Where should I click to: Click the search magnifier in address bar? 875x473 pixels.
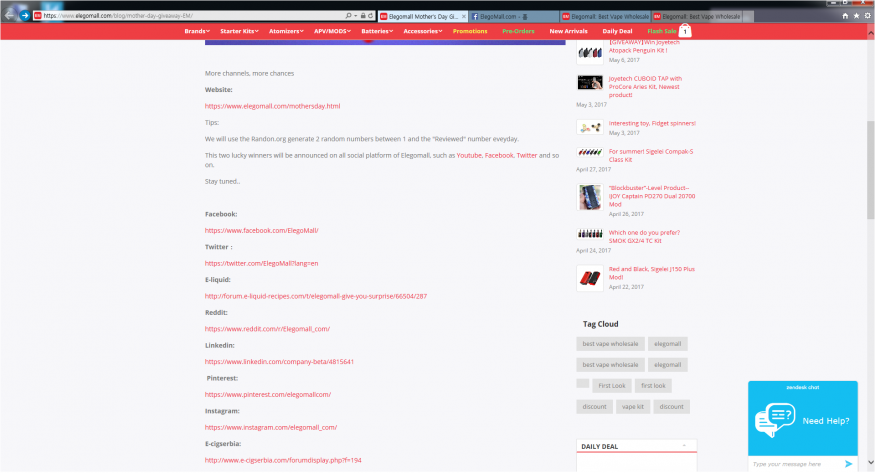pyautogui.click(x=348, y=16)
